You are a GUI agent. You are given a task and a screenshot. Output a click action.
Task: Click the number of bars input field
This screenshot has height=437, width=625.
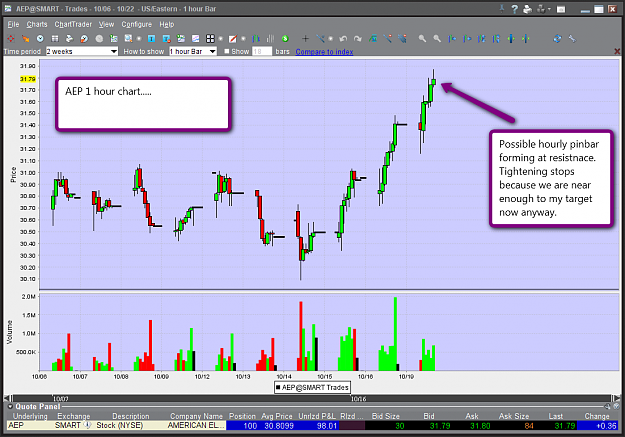(262, 51)
